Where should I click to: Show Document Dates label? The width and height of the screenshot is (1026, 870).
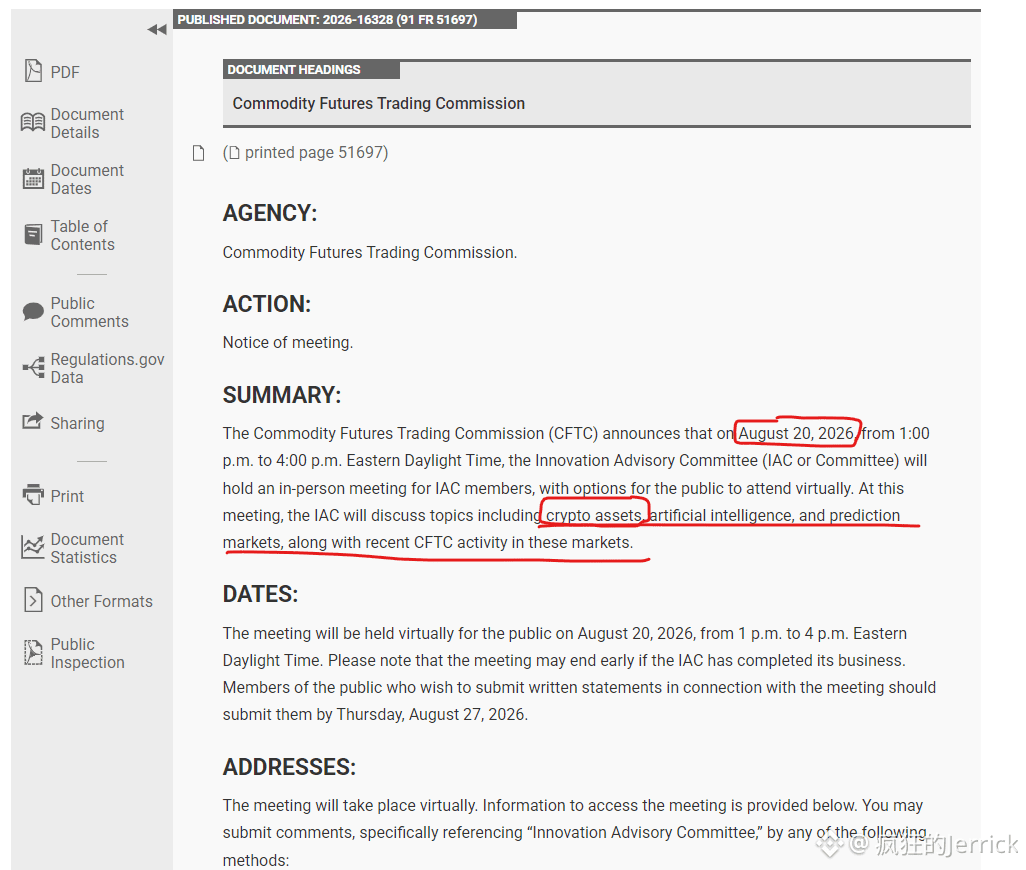click(x=87, y=179)
